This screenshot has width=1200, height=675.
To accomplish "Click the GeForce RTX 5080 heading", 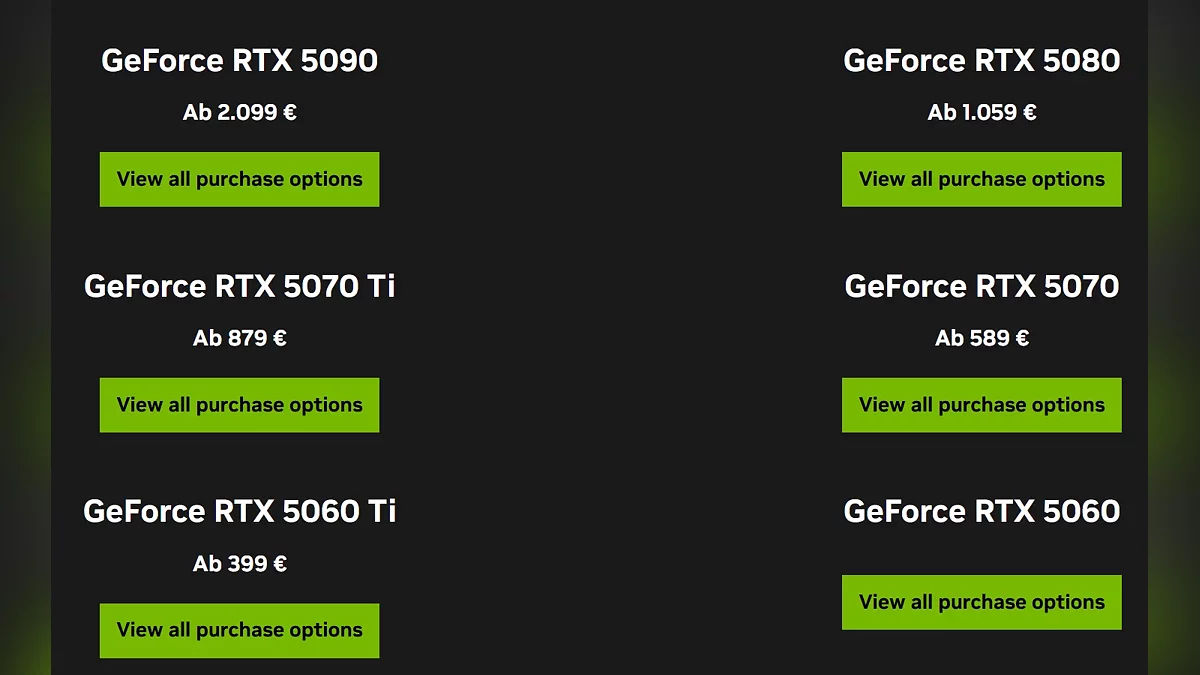I will [981, 61].
